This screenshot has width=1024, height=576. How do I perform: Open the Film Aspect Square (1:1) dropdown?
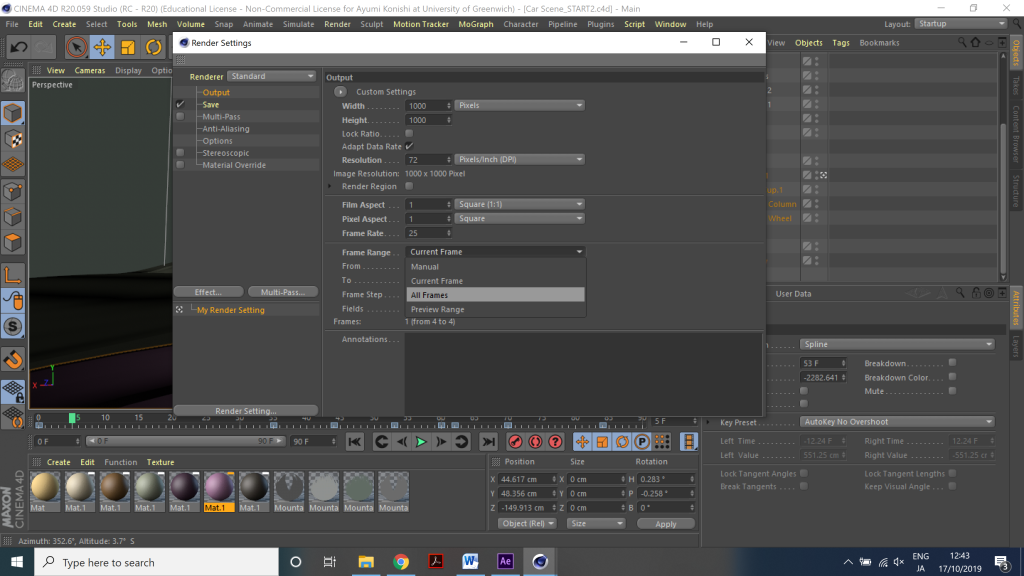tap(519, 204)
